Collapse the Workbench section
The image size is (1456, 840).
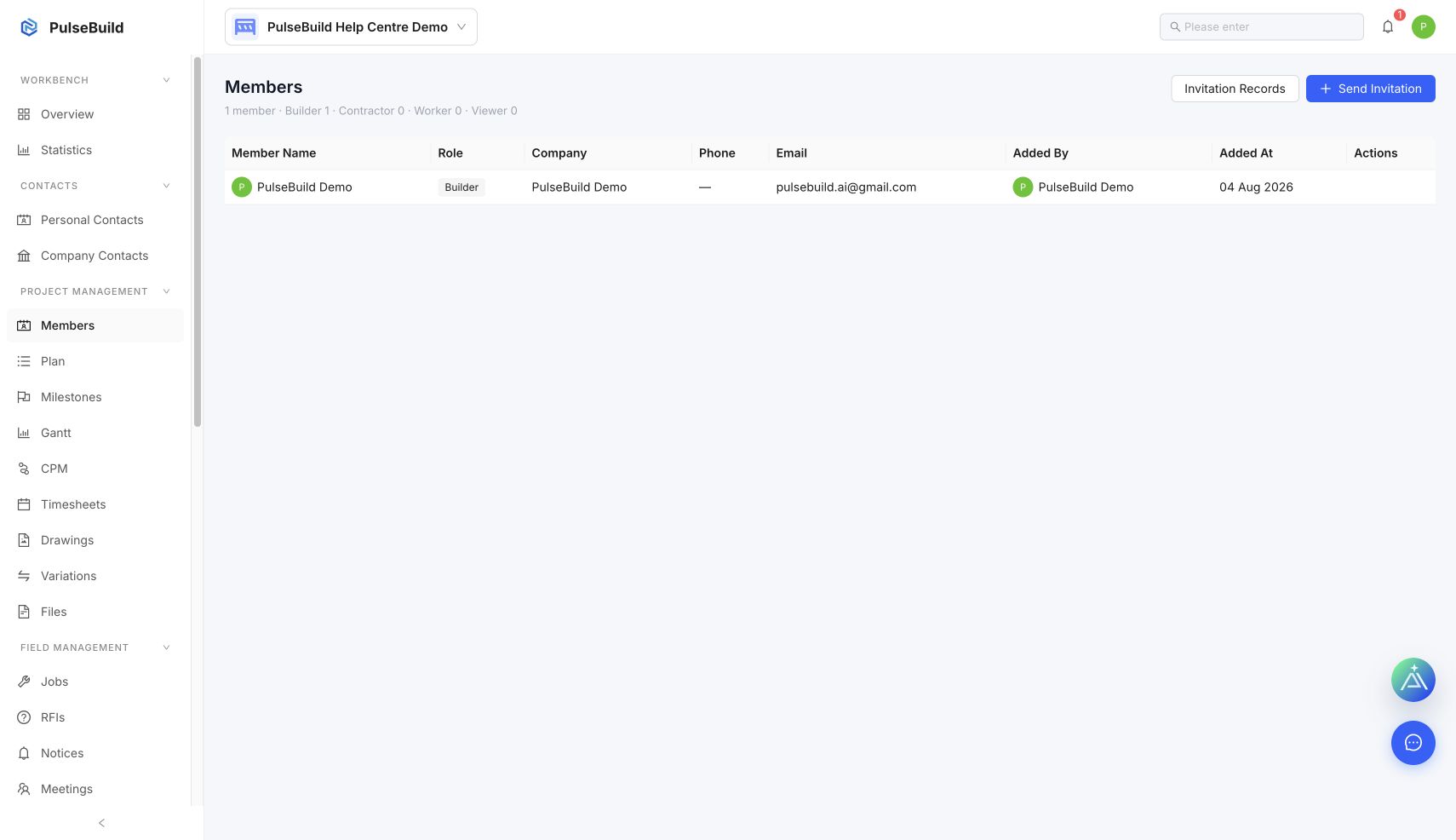point(166,80)
